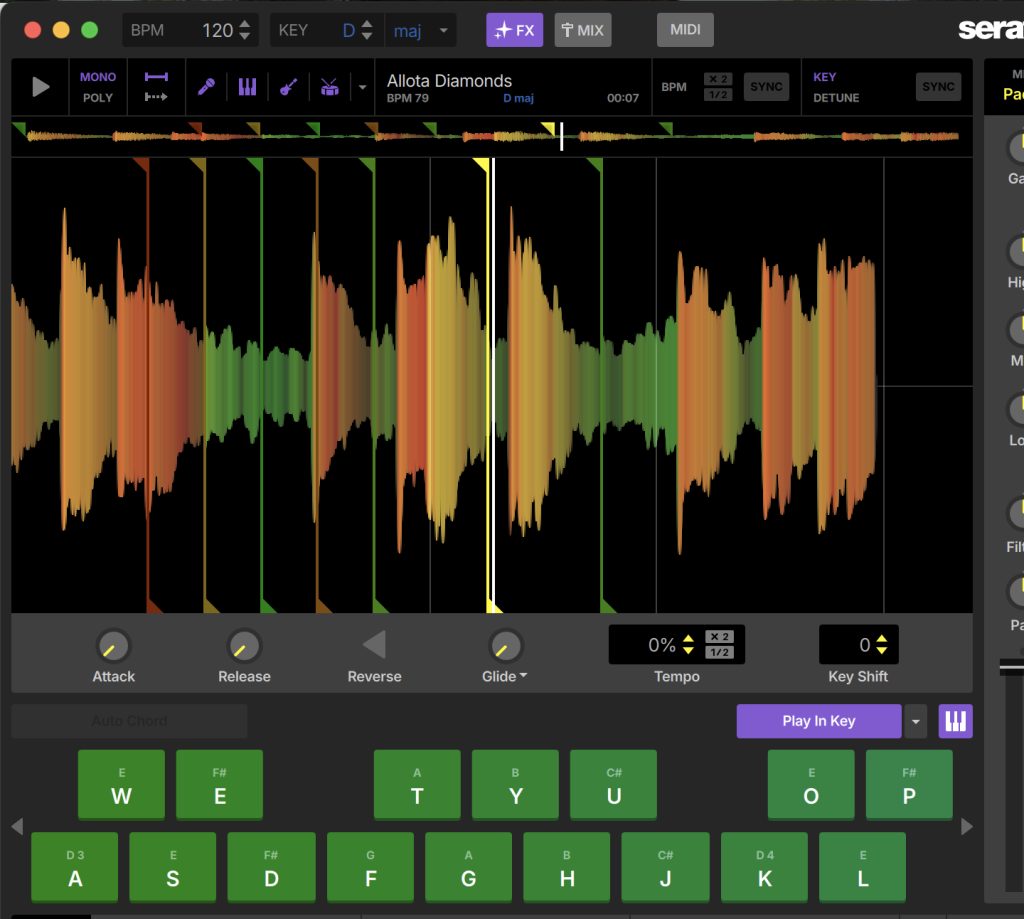Switch voice mode to POLY
Screen dimensions: 1024x919
point(98,98)
